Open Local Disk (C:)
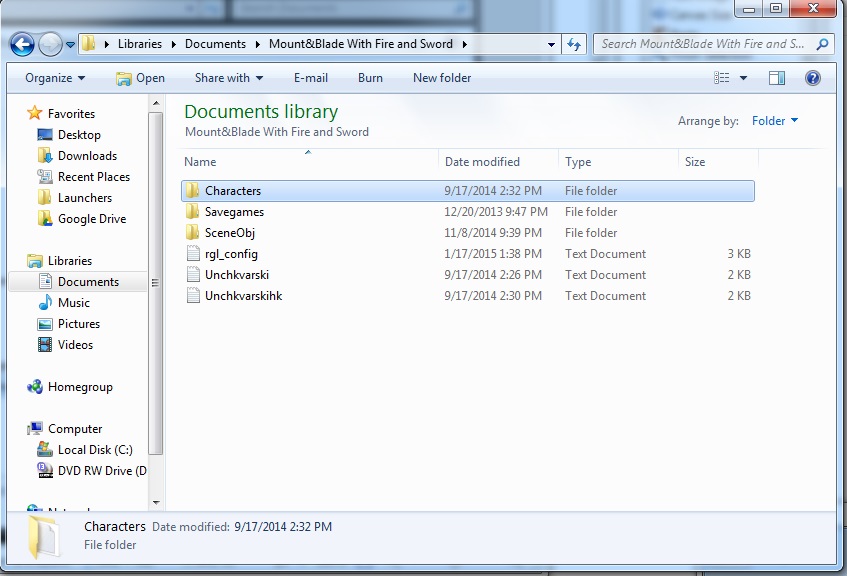Screen dimensions: 847x576 click(x=95, y=450)
